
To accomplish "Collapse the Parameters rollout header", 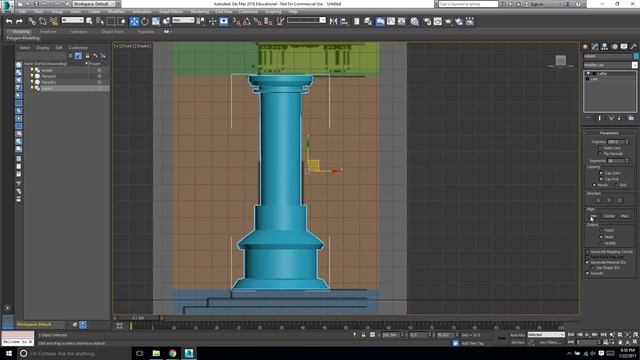I will coord(609,133).
